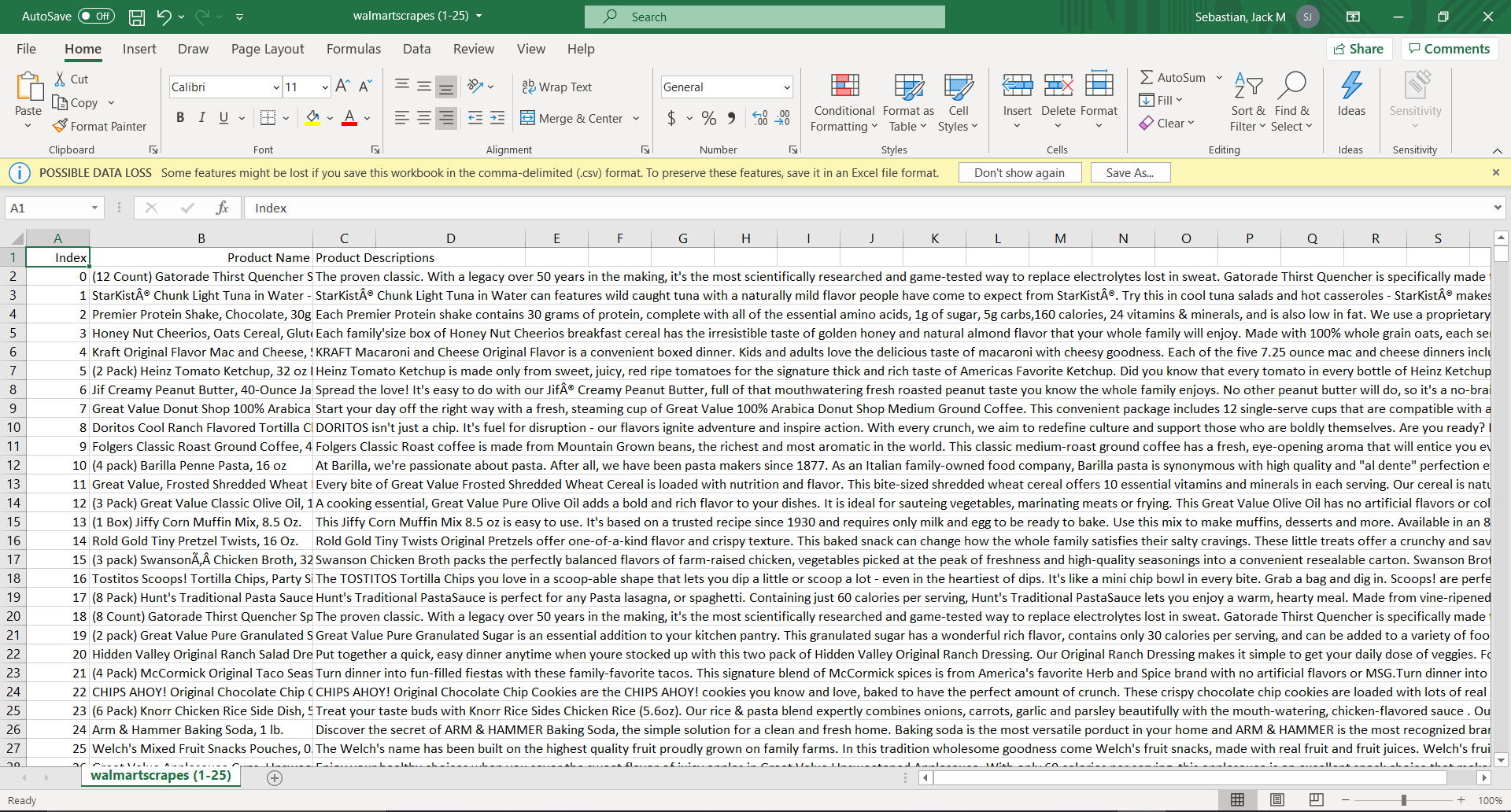Center text horizontally in the cell

coord(424,118)
